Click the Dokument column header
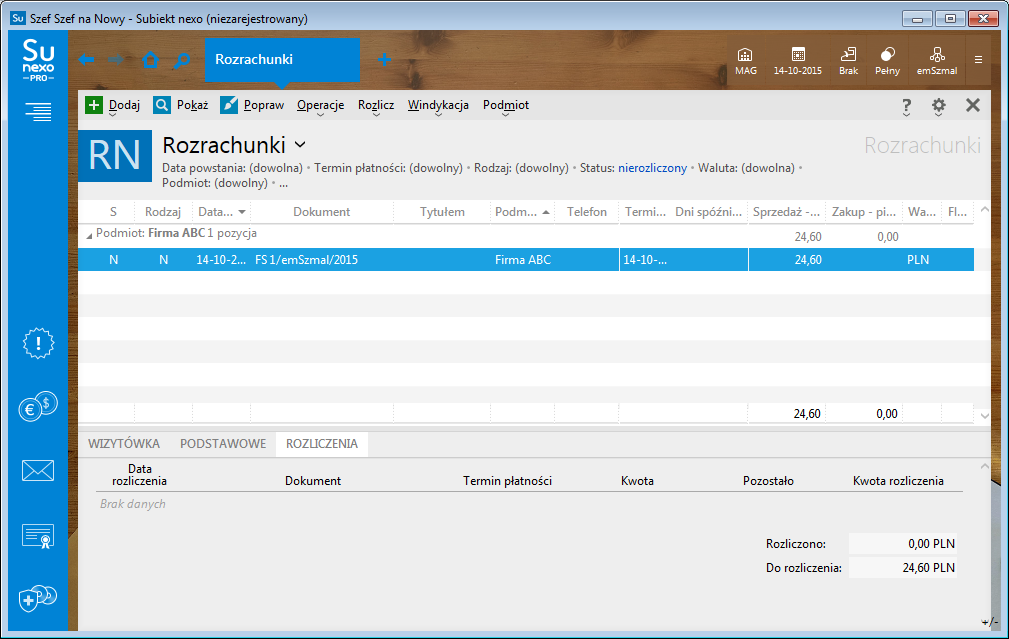Image resolution: width=1009 pixels, height=639 pixels. pos(321,212)
